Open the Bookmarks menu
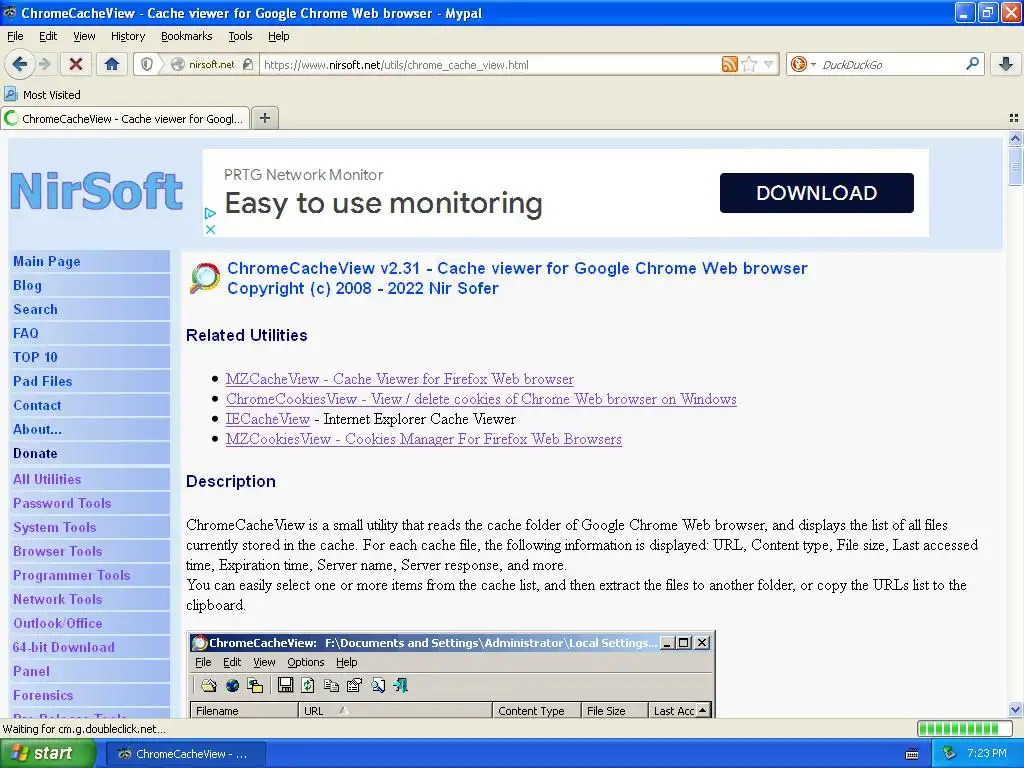The image size is (1024, 768). tap(186, 36)
